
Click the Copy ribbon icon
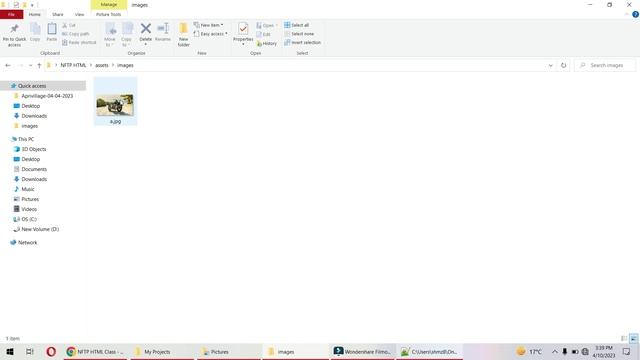35,33
